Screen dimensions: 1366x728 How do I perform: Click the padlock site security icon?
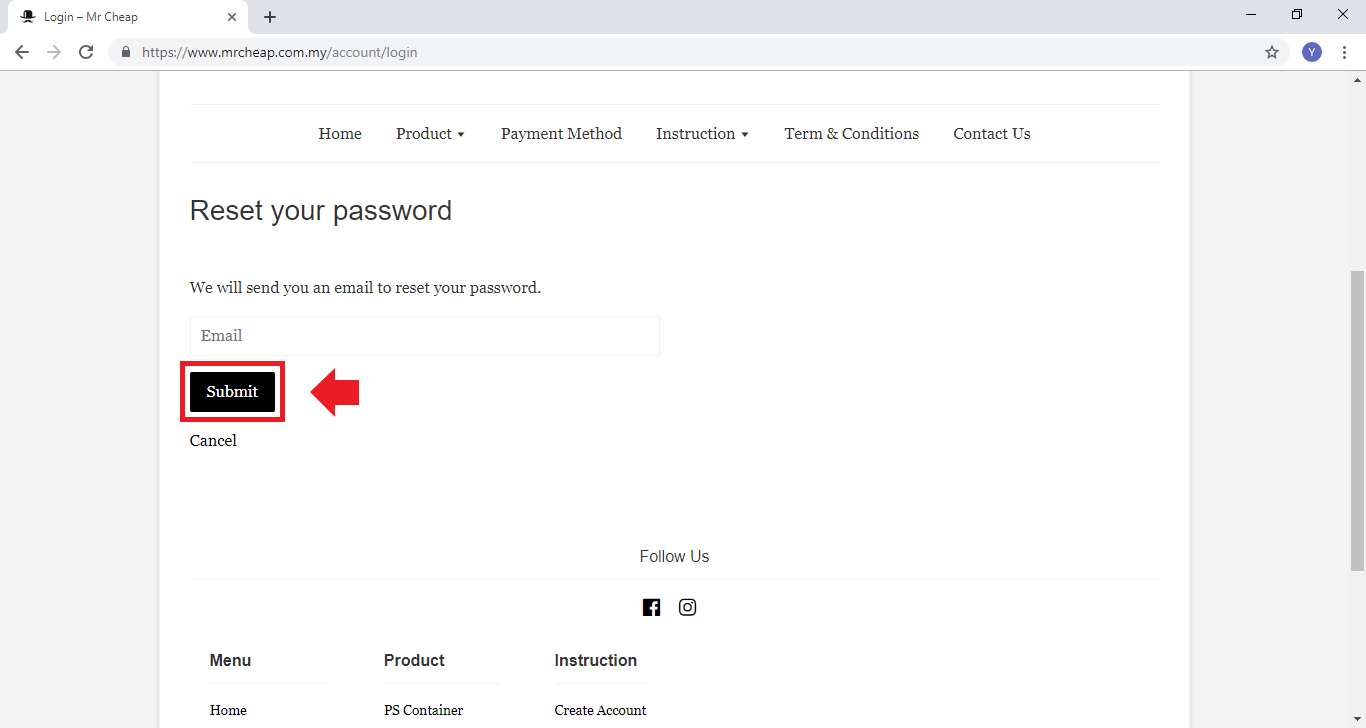[x=126, y=52]
